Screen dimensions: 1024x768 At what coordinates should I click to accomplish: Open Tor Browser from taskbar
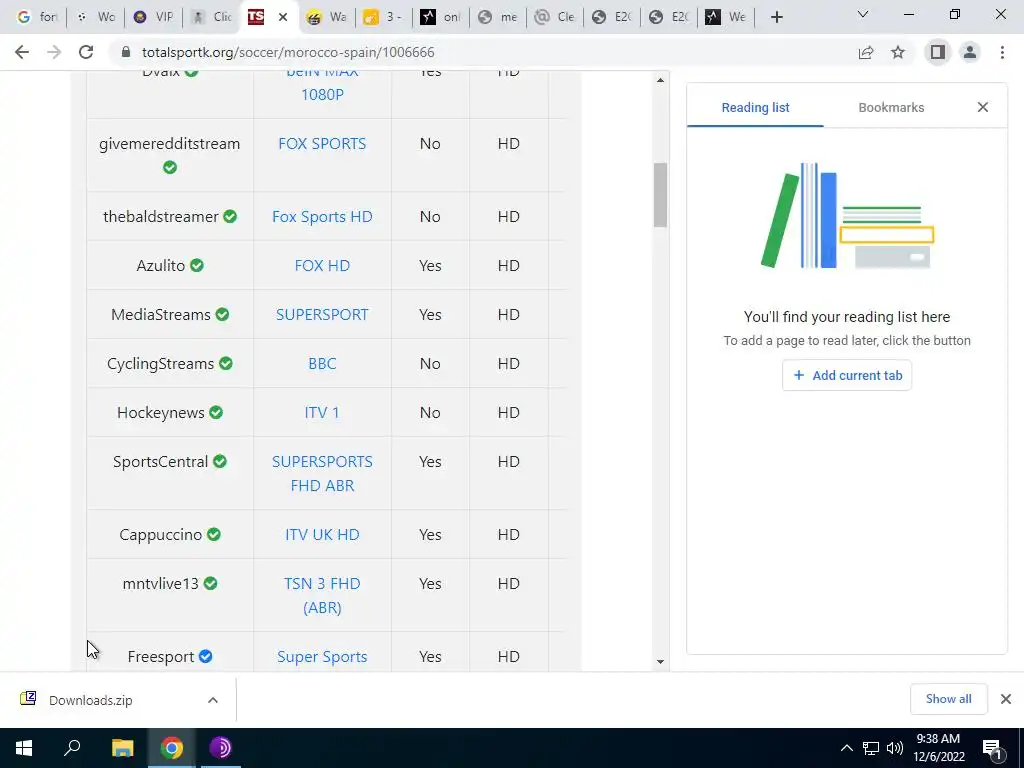click(x=221, y=748)
